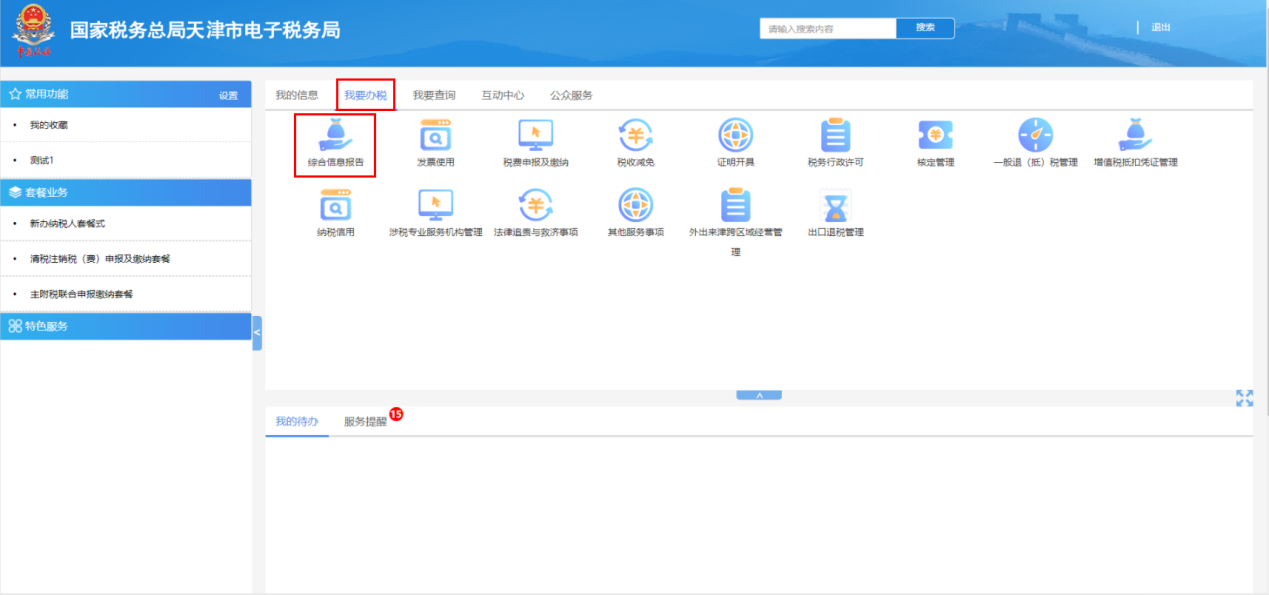This screenshot has width=1269, height=595.
Task: Collapse the upper panel with the up chevron
Action: (x=759, y=395)
